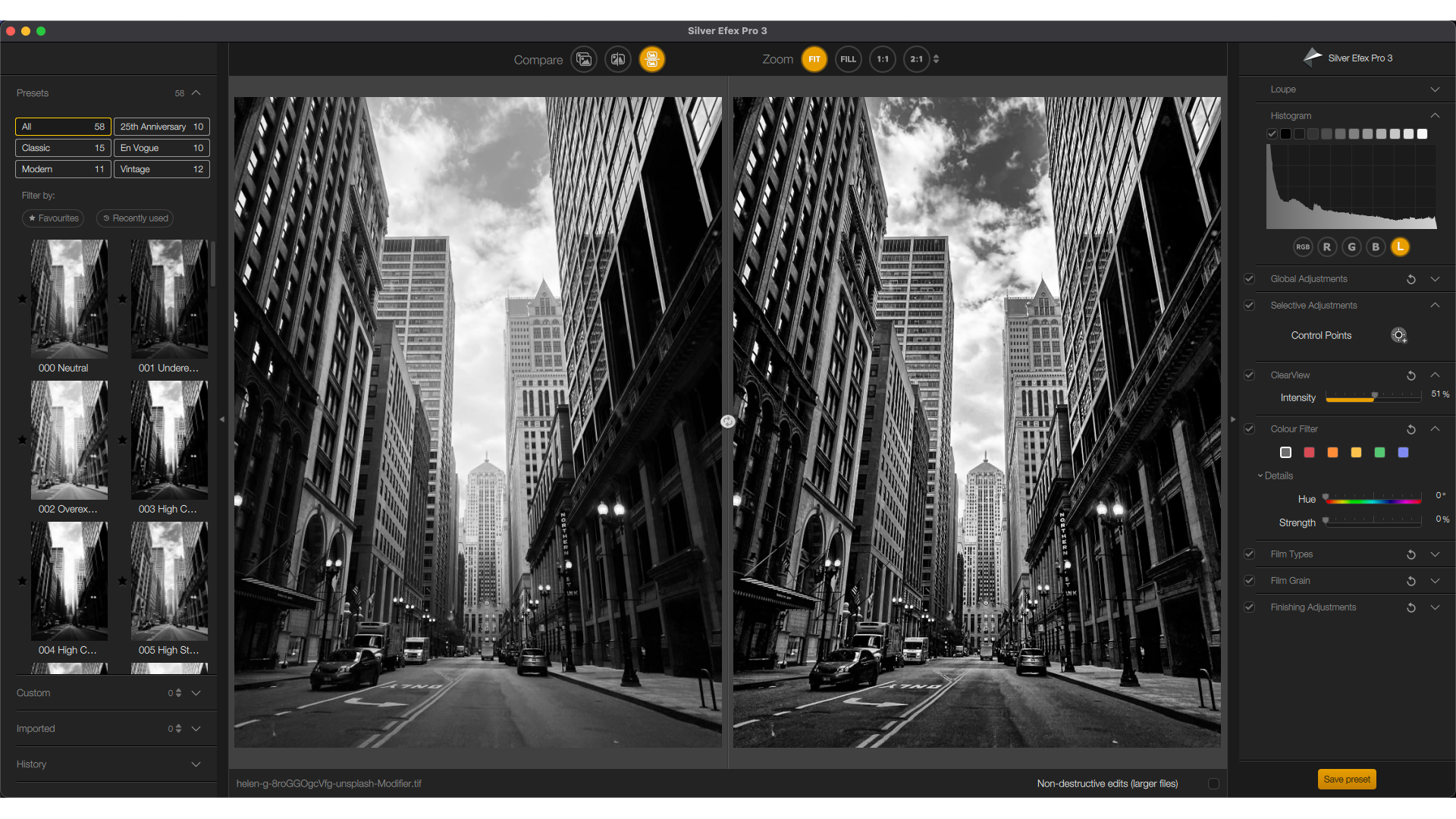The image size is (1456, 819).
Task: Expand the History section
Action: [196, 764]
